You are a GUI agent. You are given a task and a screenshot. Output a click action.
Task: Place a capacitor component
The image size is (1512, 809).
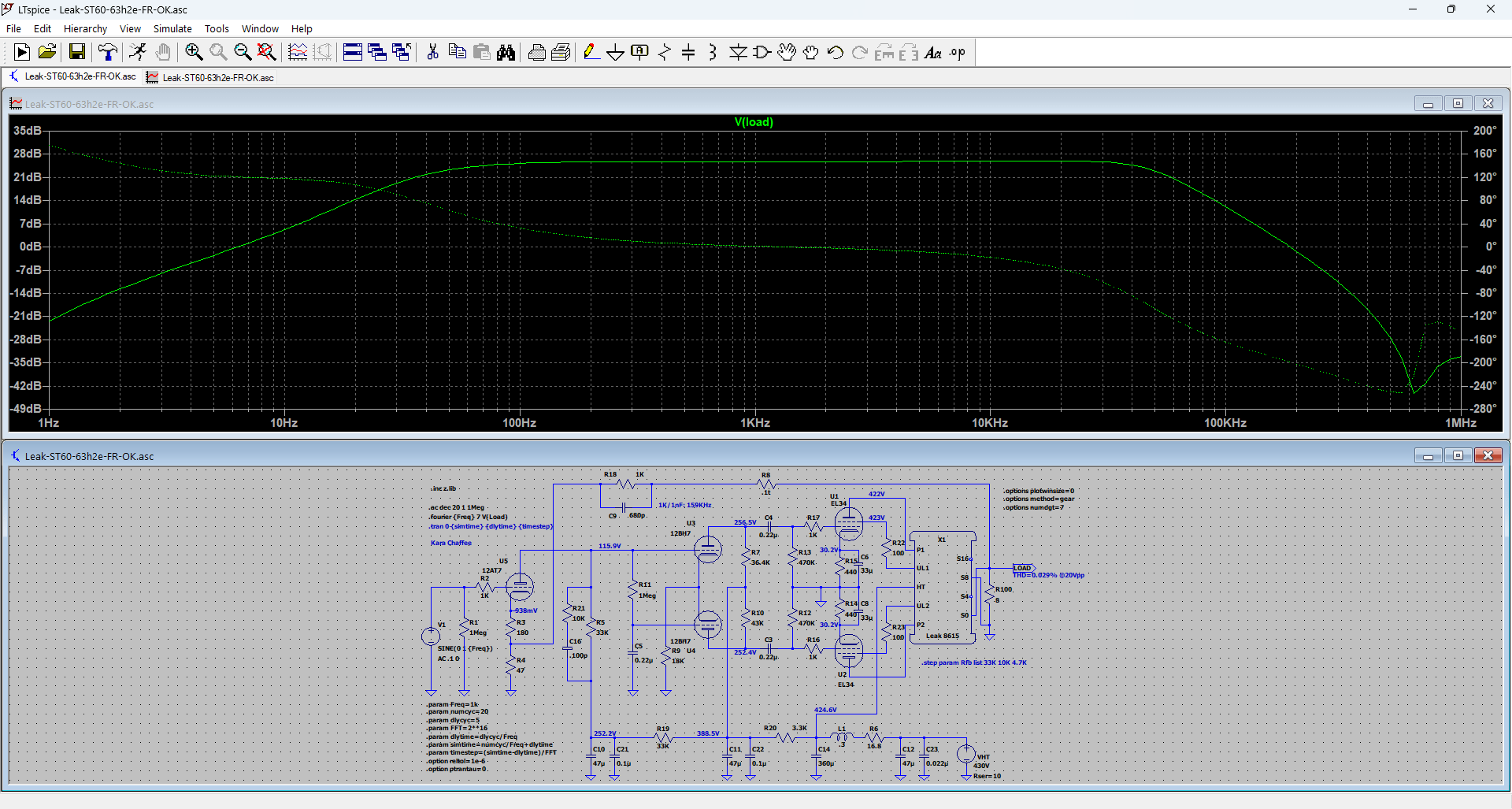688,52
